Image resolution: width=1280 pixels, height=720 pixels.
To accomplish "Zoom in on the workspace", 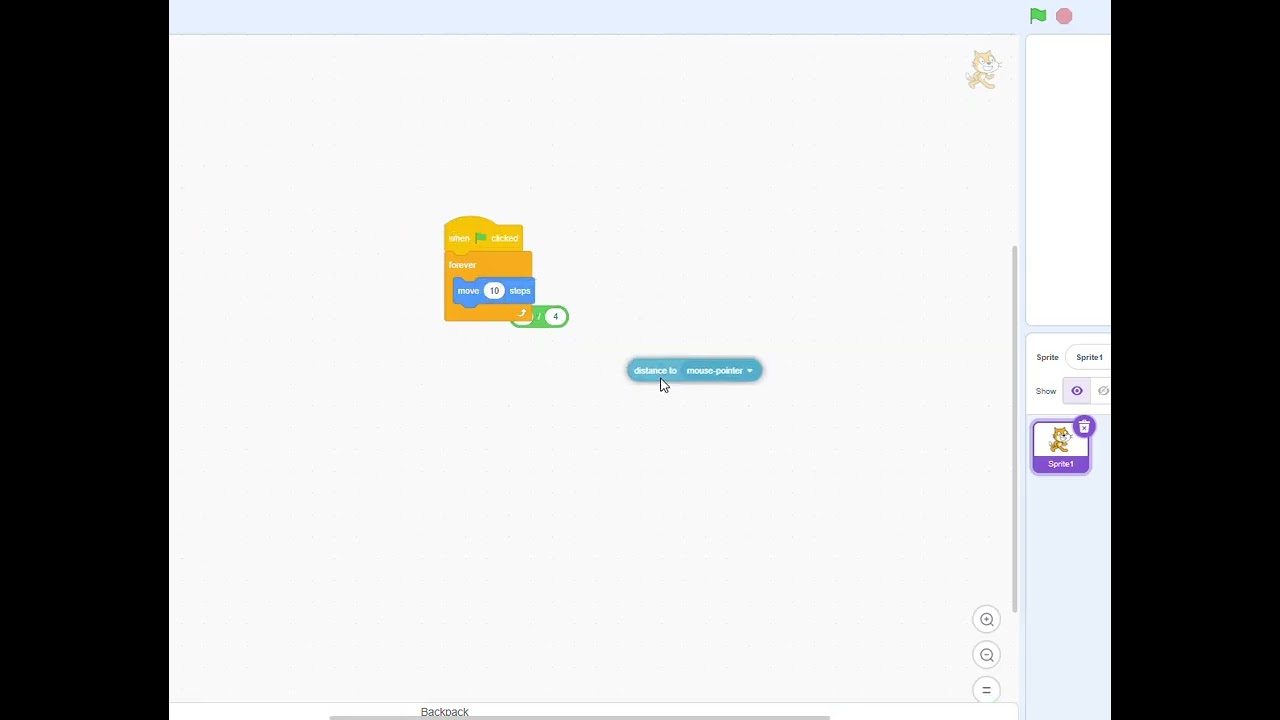I will point(986,619).
